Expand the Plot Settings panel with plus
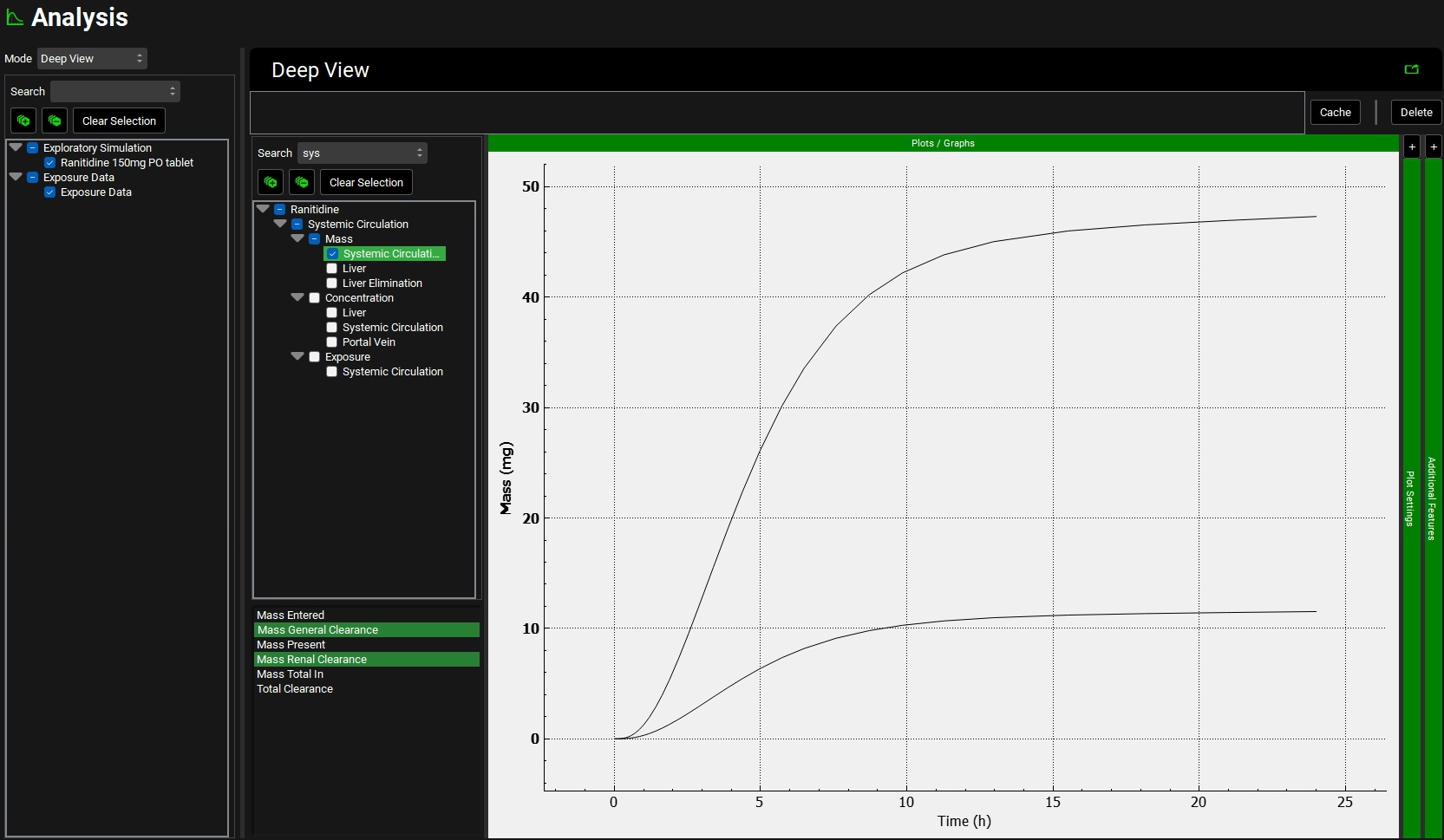This screenshot has width=1444, height=840. tap(1412, 147)
